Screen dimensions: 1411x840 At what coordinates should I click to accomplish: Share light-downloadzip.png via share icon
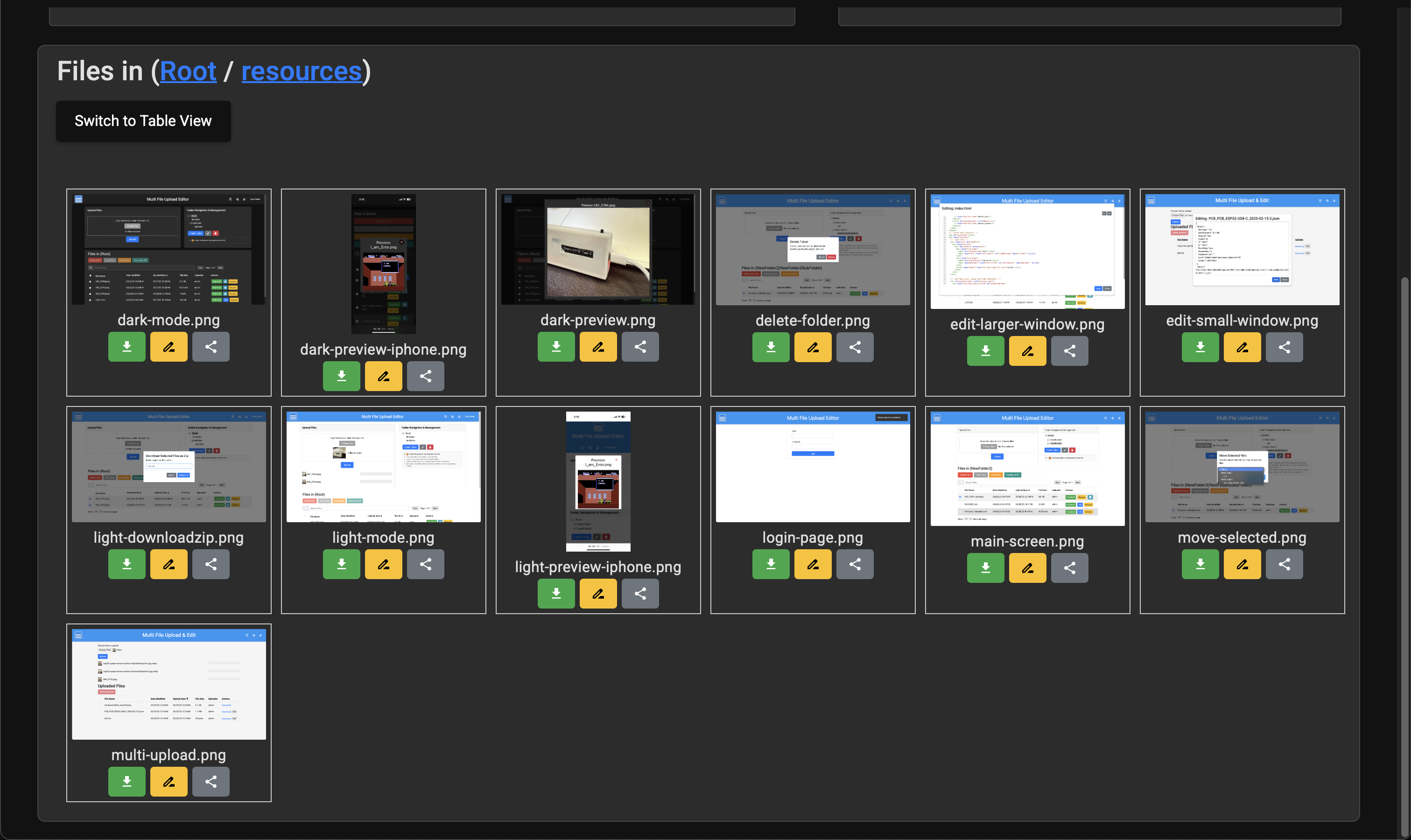(211, 564)
